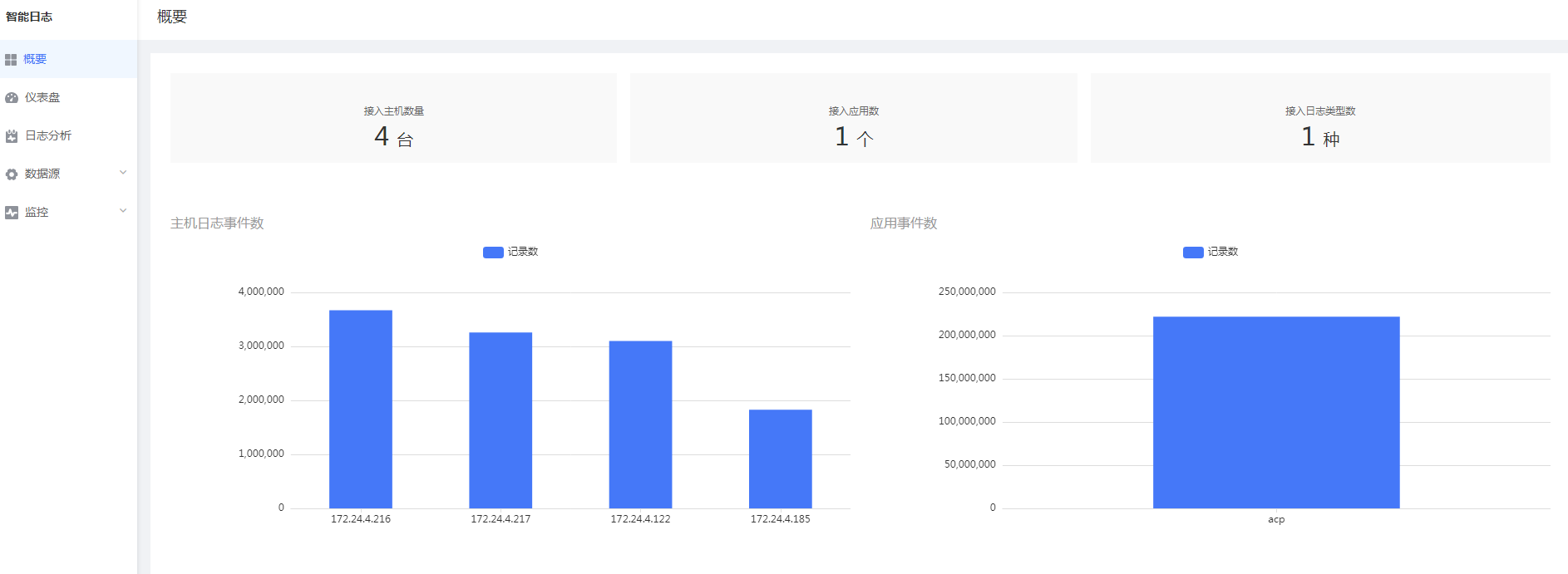Click the 100,000,000 y-axis value

click(967, 421)
